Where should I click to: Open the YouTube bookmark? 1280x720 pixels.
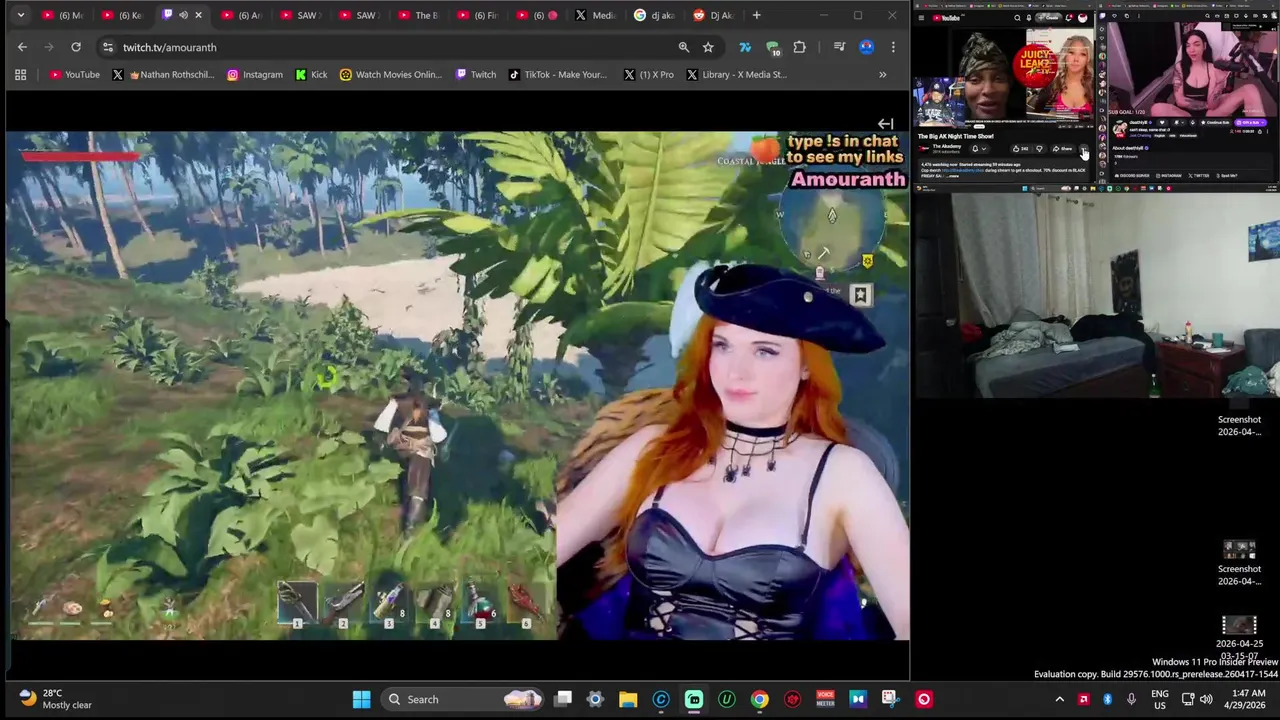[74, 74]
